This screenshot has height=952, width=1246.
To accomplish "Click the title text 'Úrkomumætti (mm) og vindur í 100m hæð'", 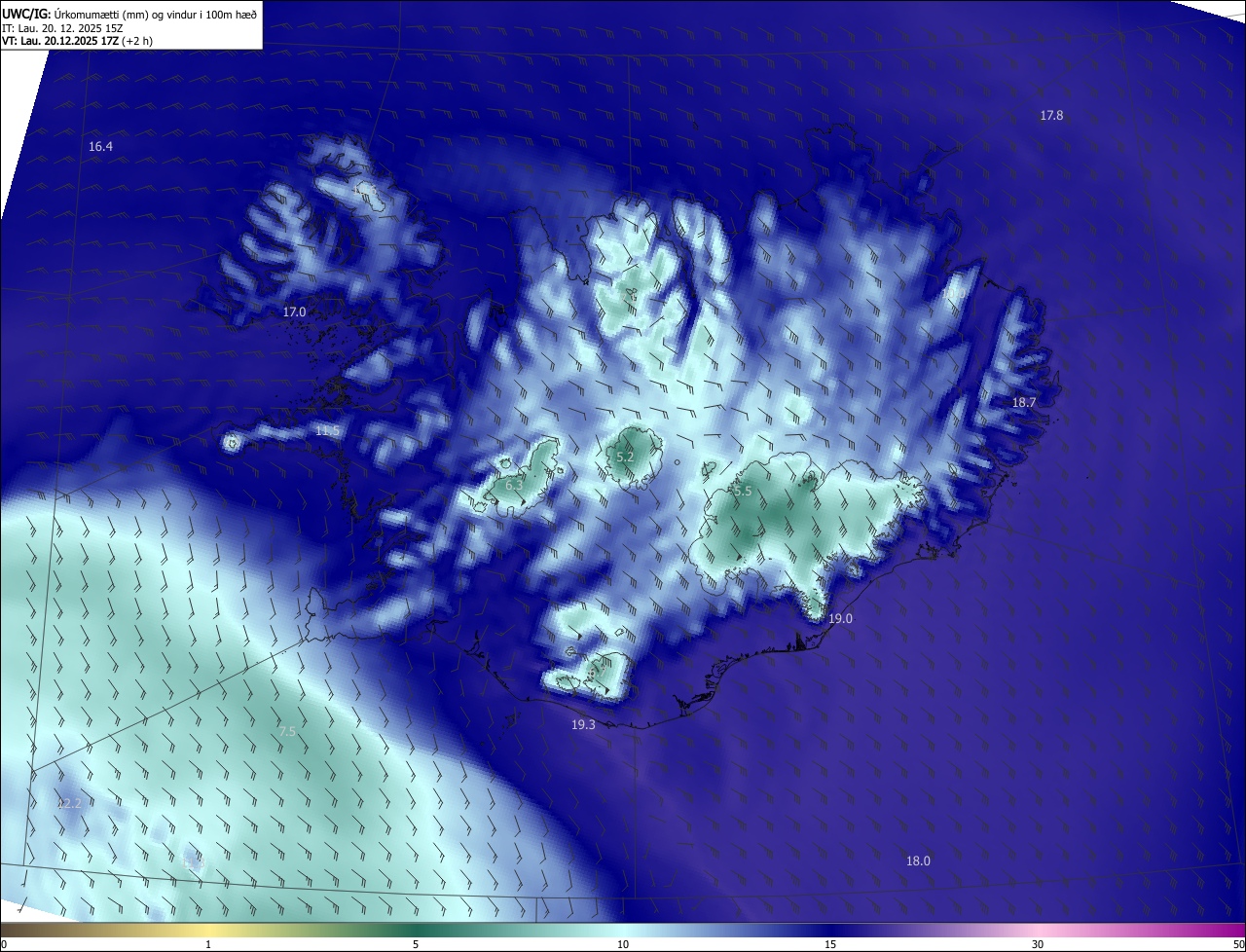I will (155, 13).
